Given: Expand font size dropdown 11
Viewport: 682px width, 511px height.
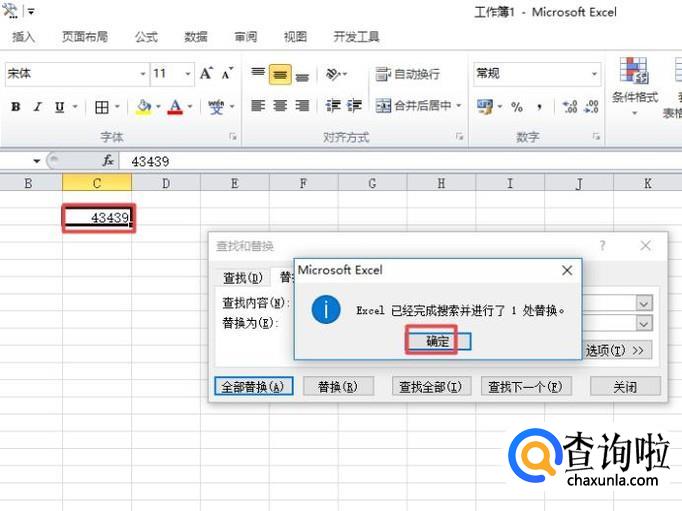Looking at the screenshot, I should tap(188, 74).
